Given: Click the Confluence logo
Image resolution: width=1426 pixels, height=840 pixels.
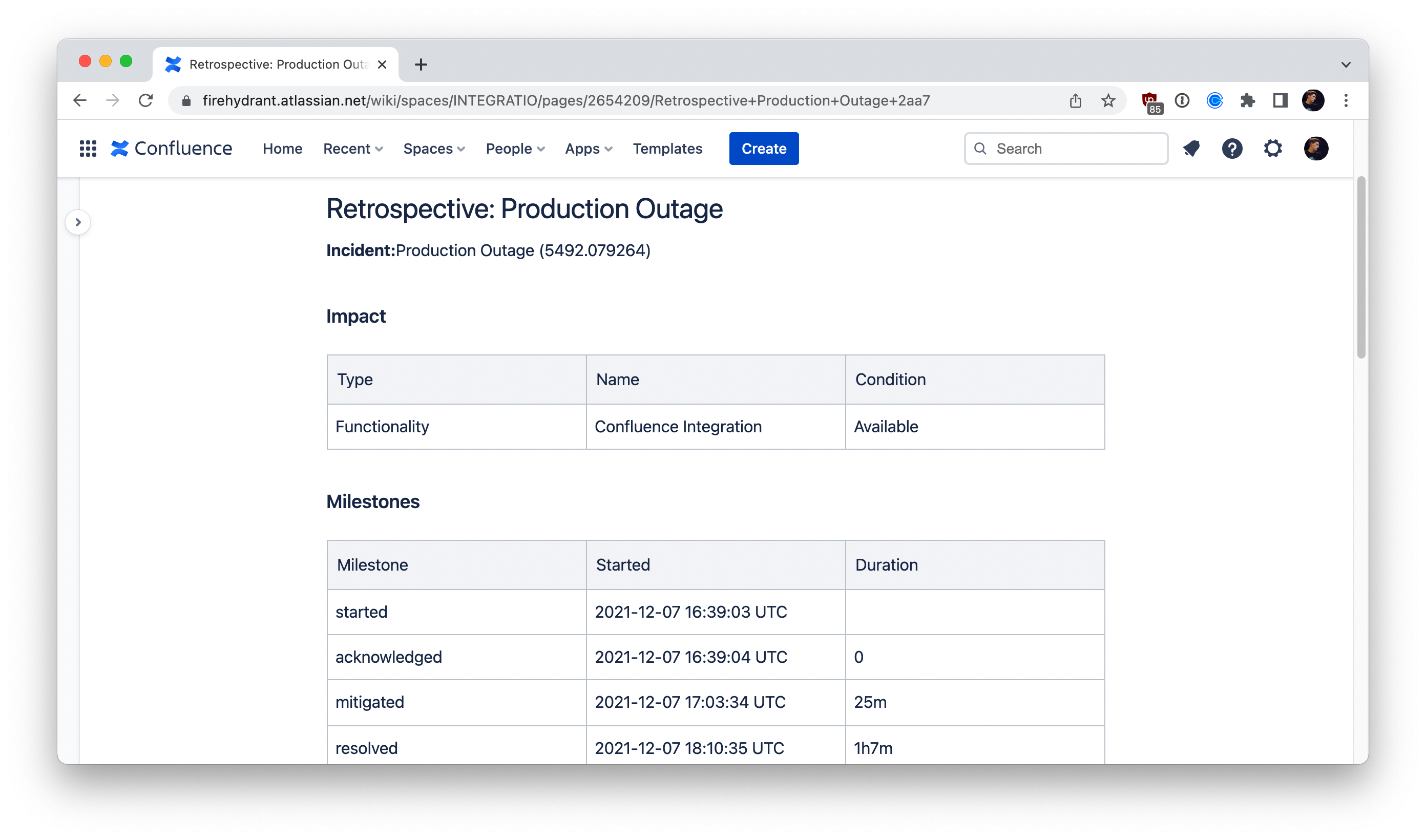Looking at the screenshot, I should 172,149.
